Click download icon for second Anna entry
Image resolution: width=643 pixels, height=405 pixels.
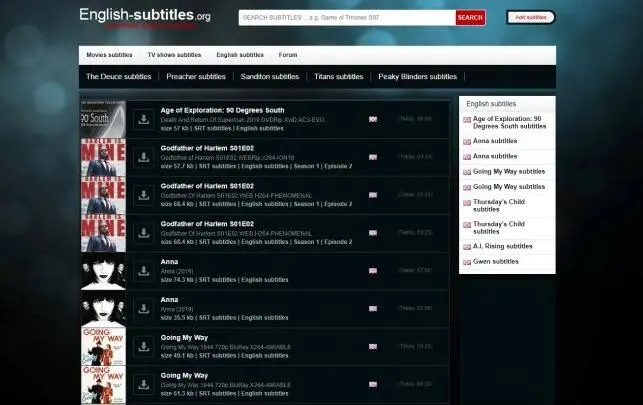[144, 309]
